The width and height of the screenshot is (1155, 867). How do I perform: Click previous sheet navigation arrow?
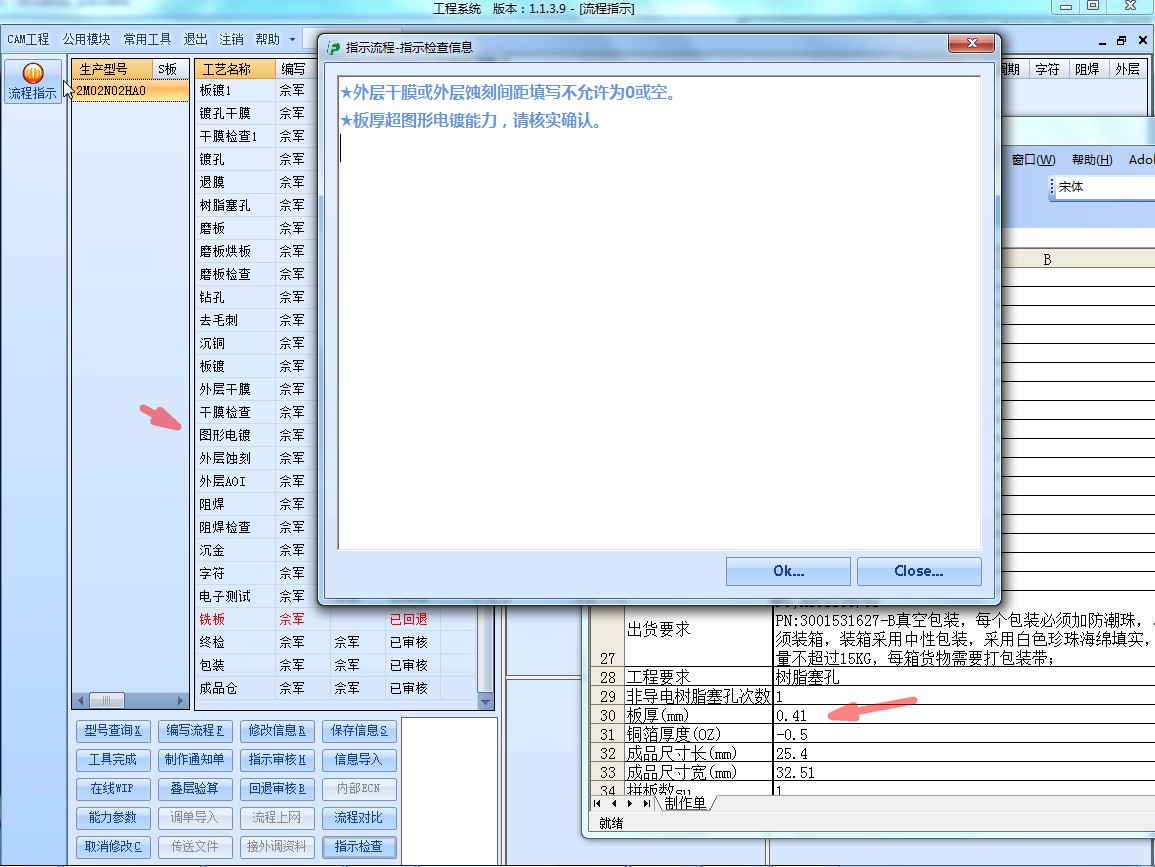tap(614, 804)
